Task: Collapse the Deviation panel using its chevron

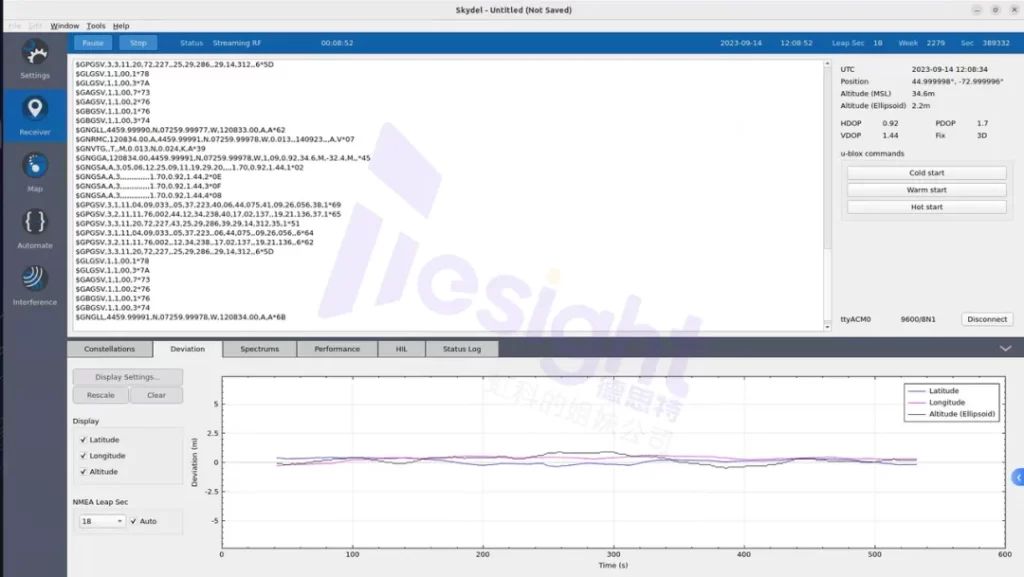Action: (x=1004, y=349)
